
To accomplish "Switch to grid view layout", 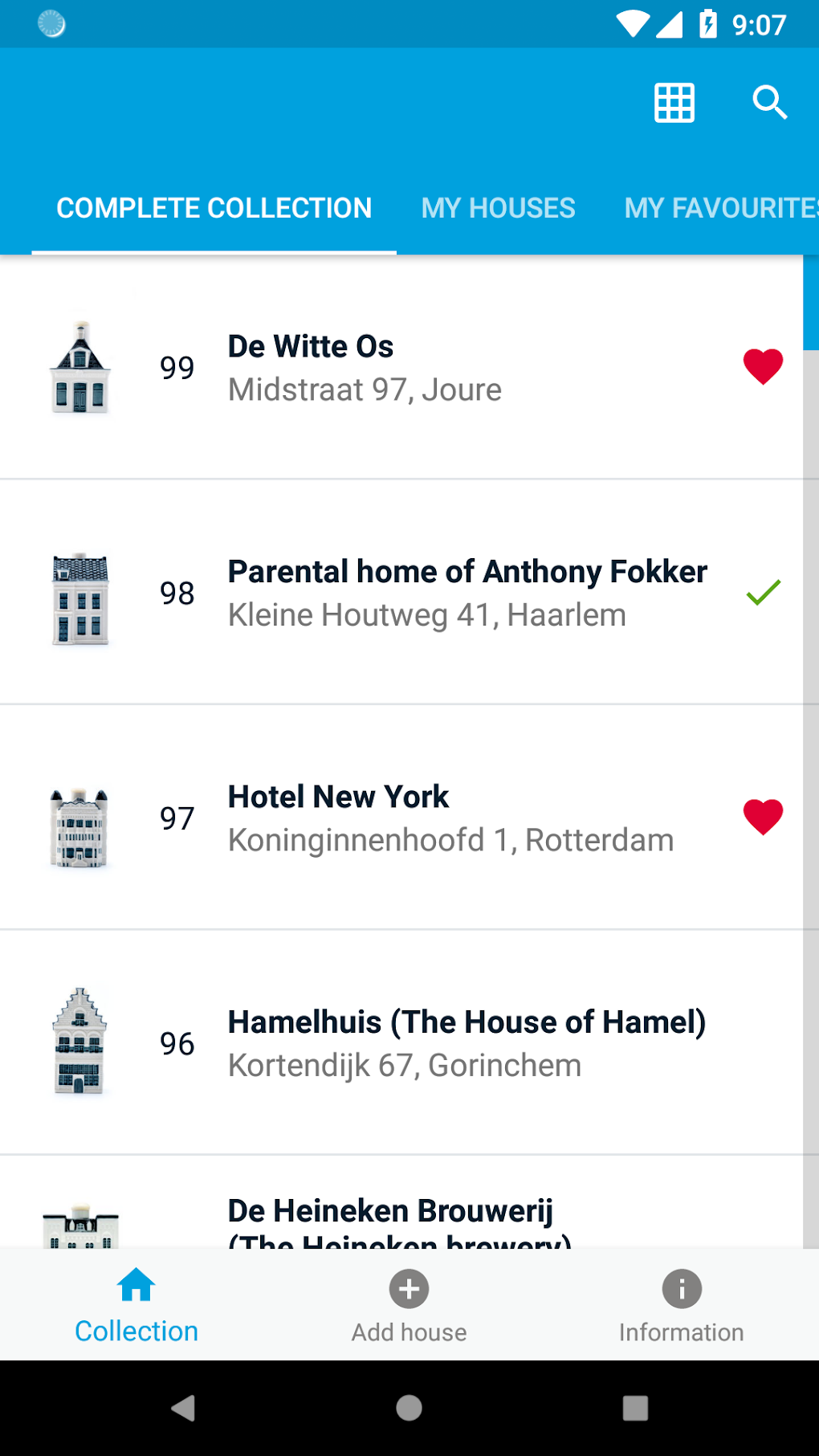I will 674,103.
